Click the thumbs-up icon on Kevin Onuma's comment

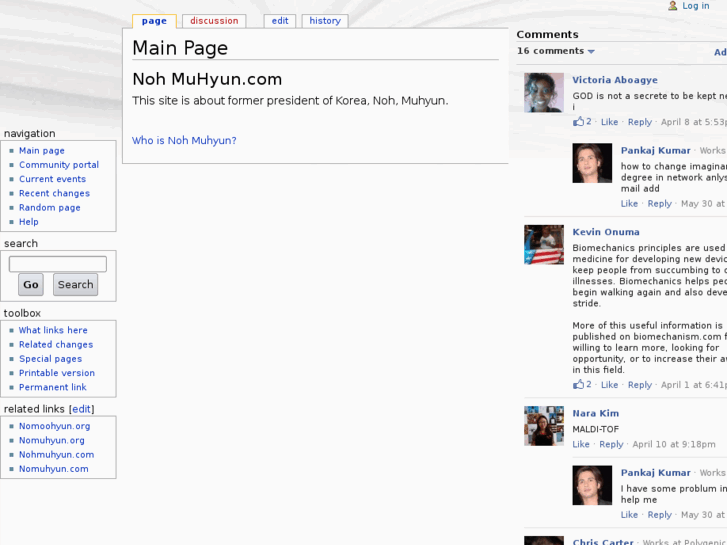578,385
